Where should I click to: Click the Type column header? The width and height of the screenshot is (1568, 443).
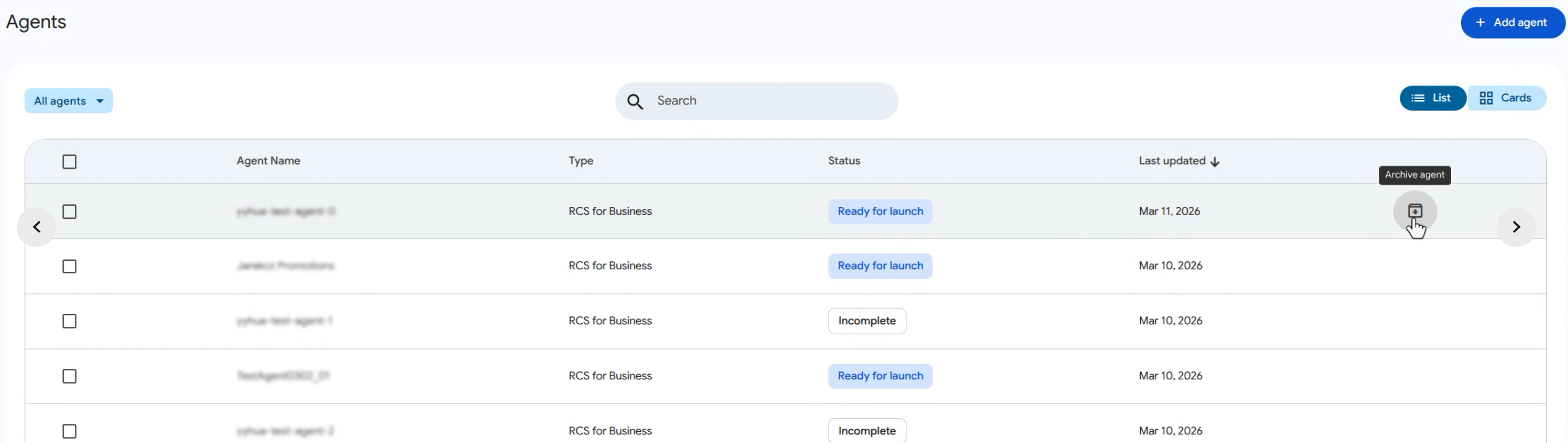(x=581, y=161)
